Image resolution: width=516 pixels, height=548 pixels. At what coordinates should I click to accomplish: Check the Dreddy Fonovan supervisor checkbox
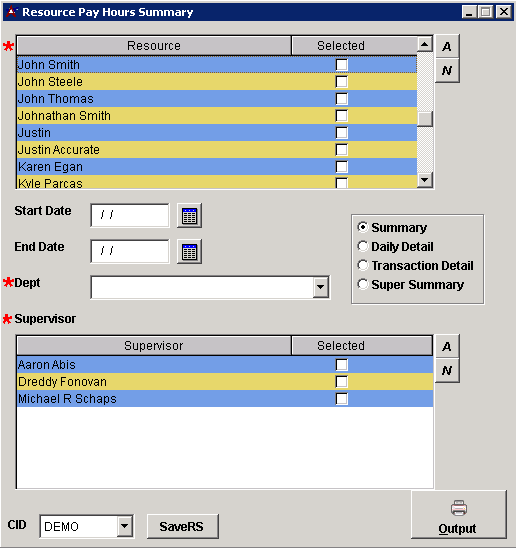342,382
